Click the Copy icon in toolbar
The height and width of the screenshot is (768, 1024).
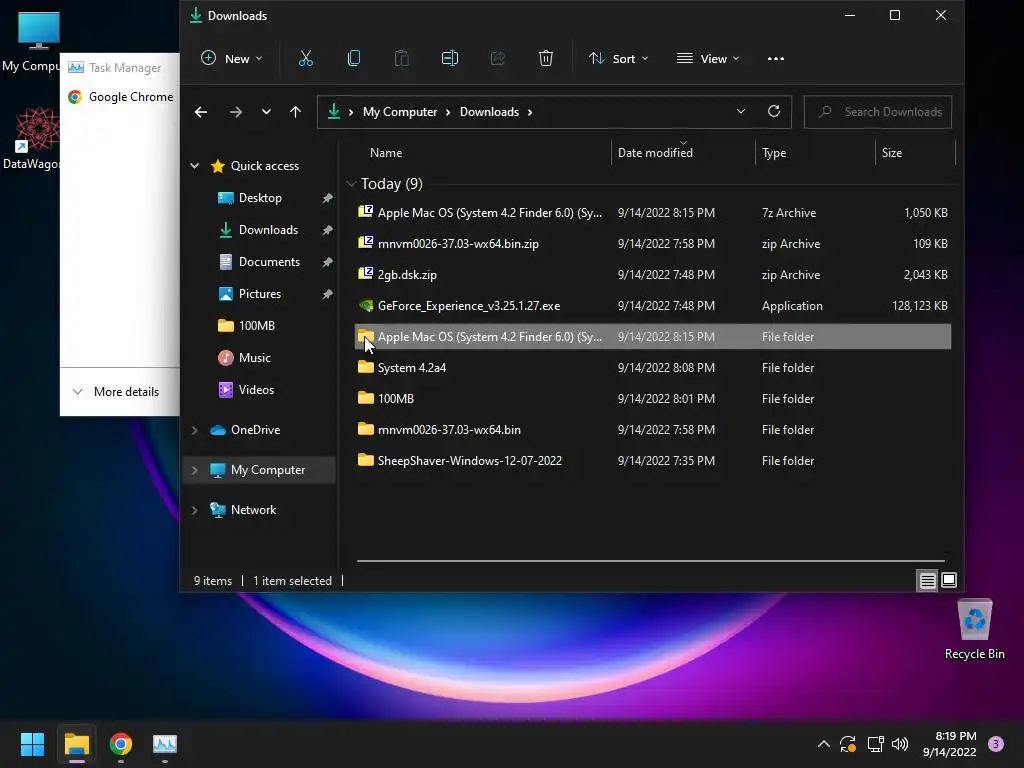point(354,59)
